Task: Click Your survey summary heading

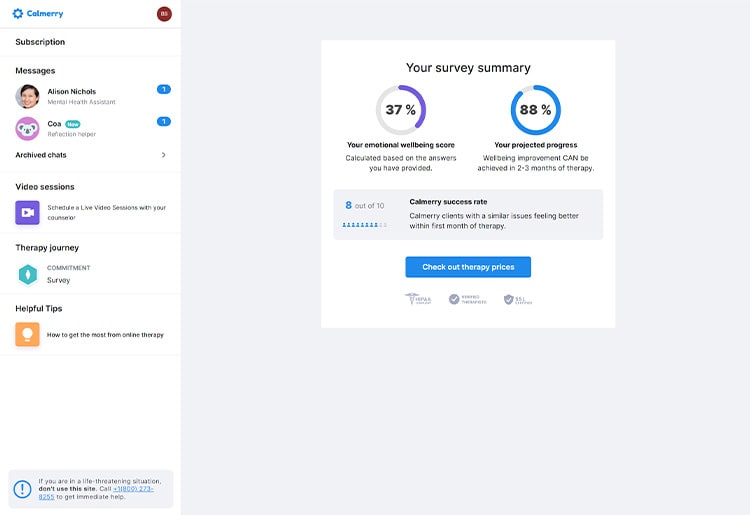Action: click(468, 68)
